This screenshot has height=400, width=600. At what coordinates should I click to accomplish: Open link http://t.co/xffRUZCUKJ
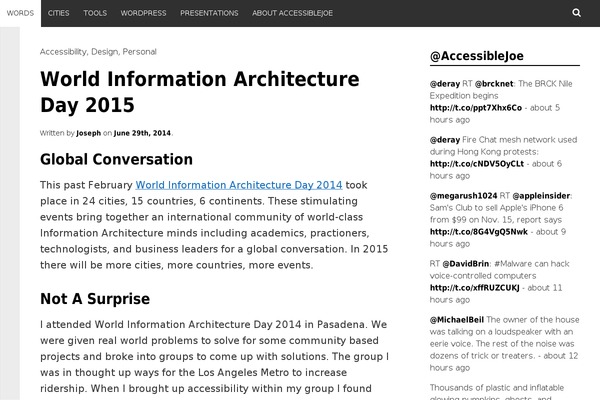point(474,288)
